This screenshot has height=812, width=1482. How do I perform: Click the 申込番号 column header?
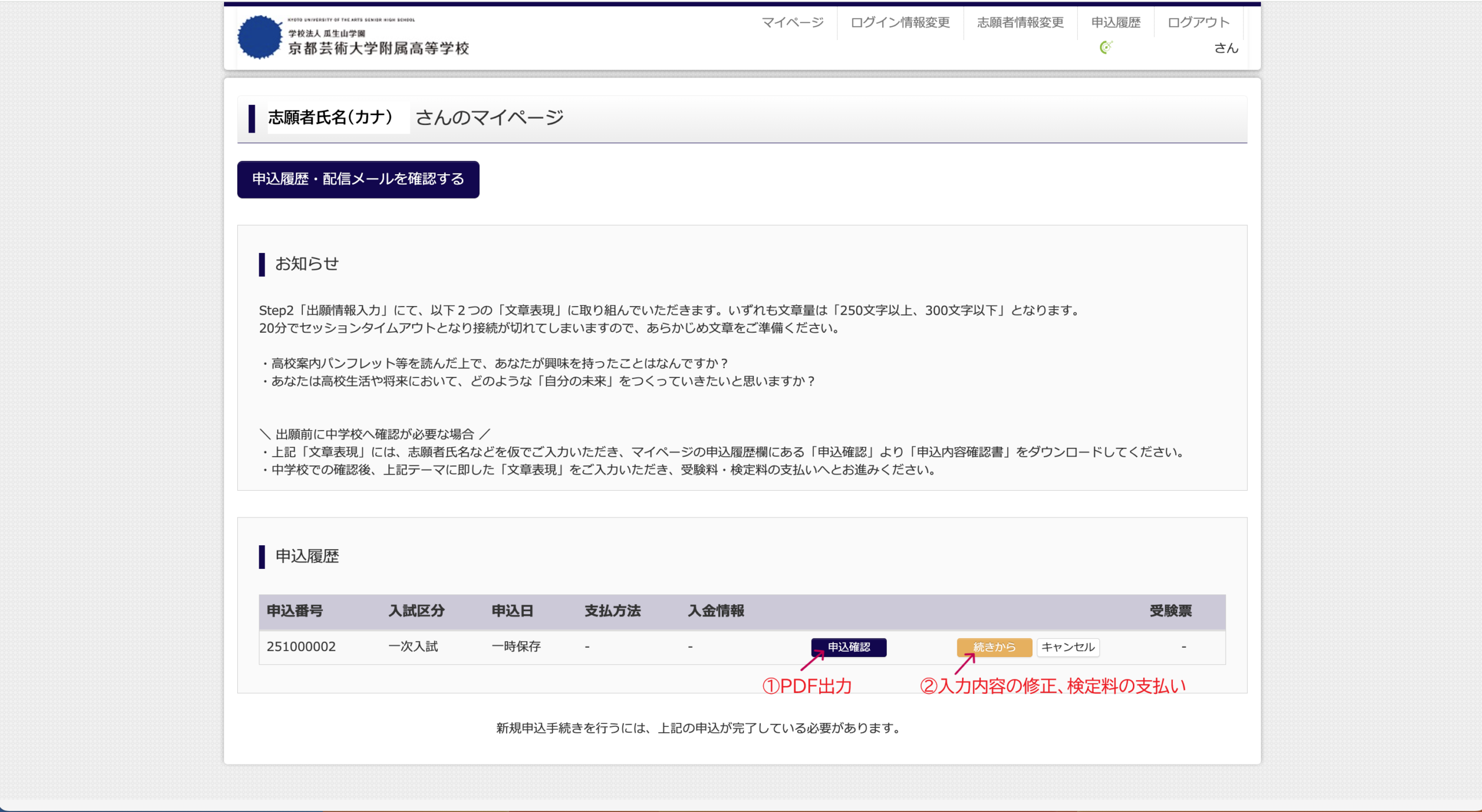coord(295,611)
